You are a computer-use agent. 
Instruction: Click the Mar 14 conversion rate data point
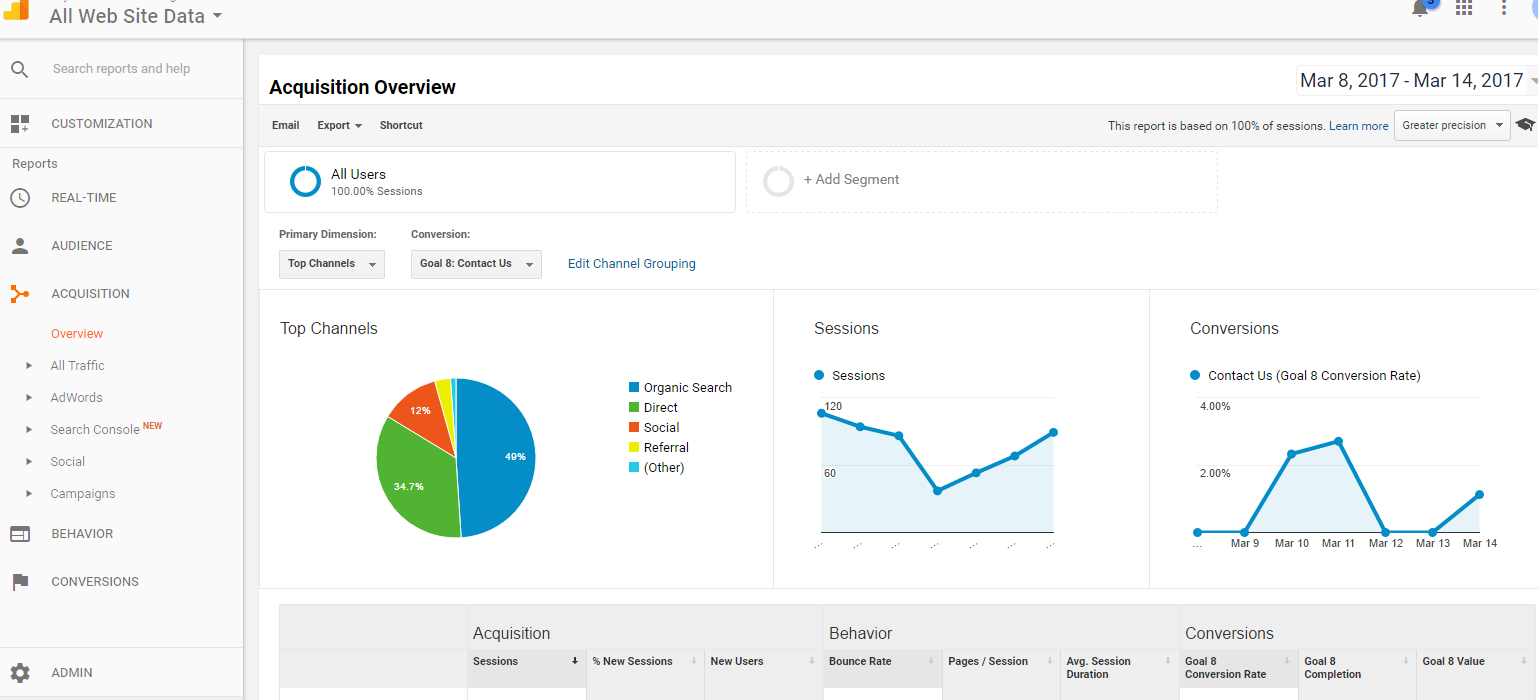pyautogui.click(x=1479, y=495)
